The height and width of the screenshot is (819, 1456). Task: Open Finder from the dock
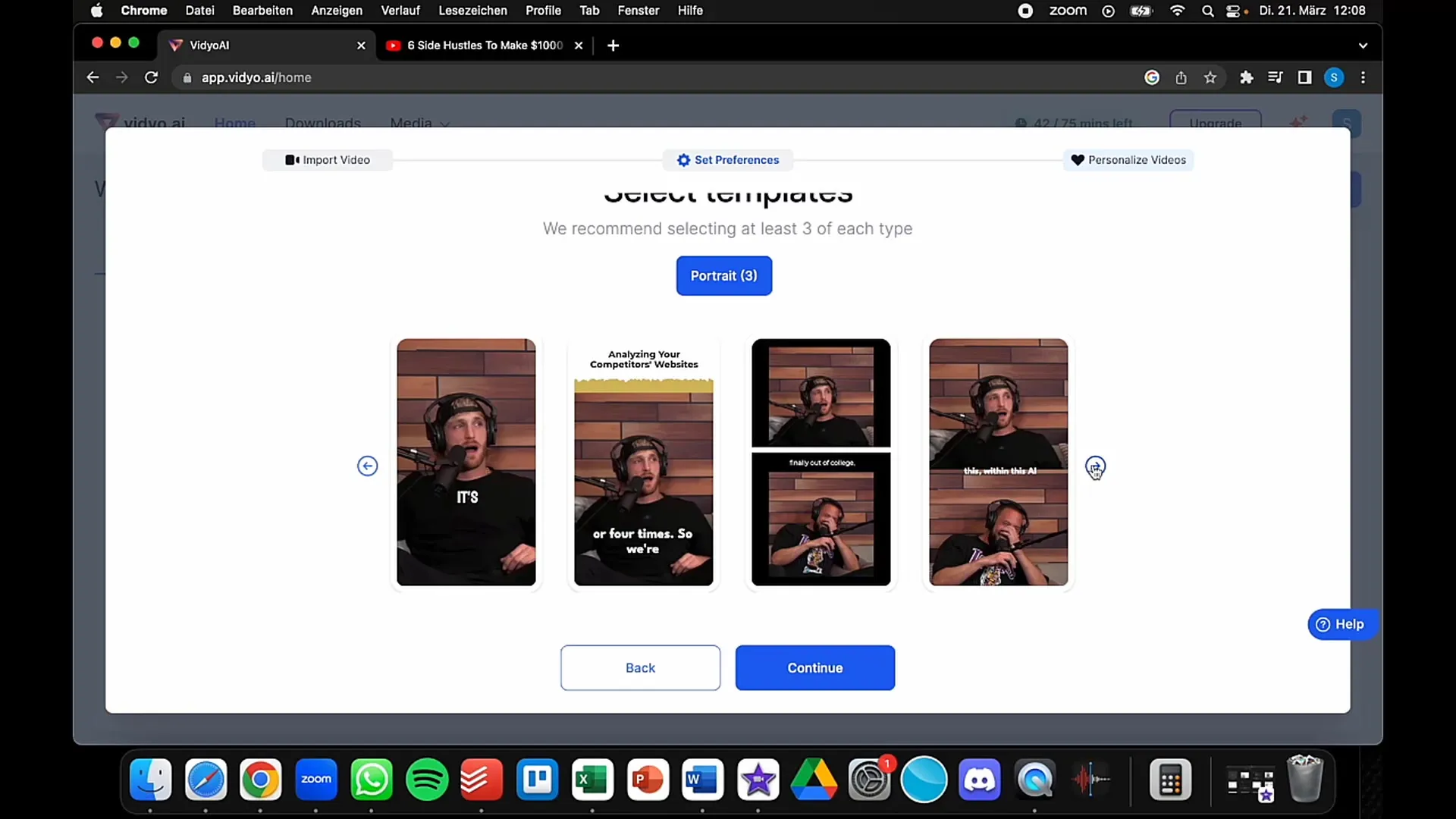[x=151, y=780]
